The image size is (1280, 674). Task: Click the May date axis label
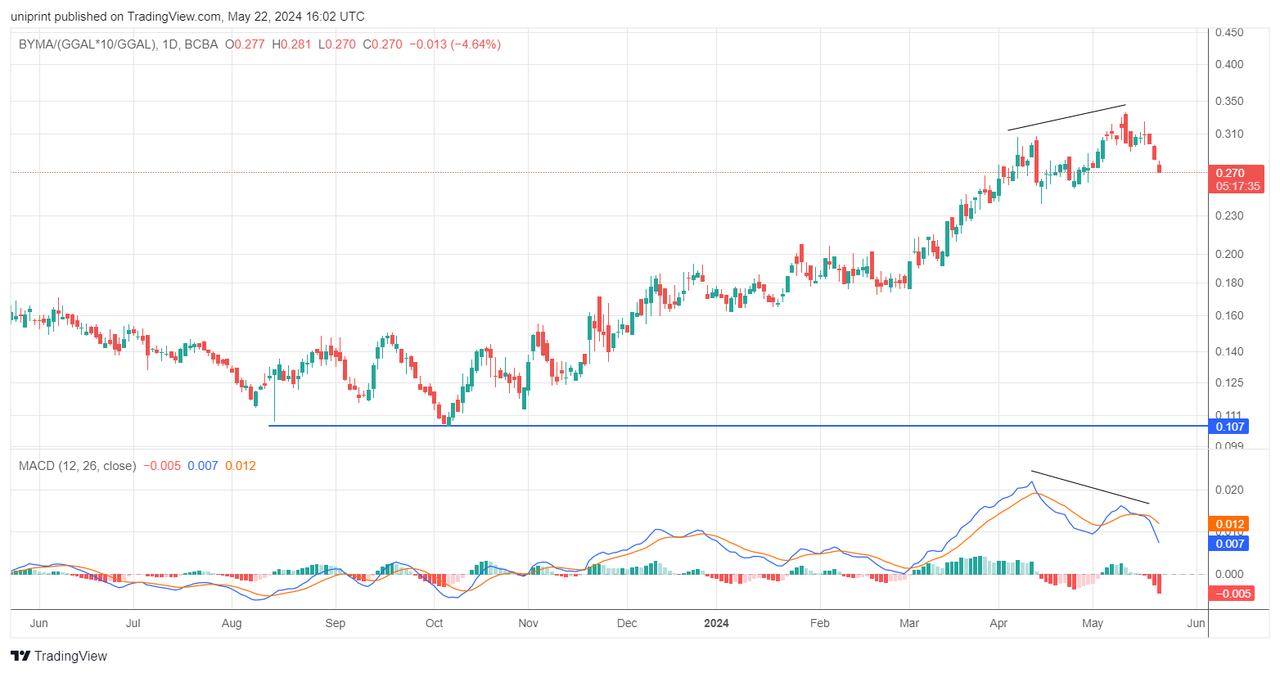(x=1093, y=623)
